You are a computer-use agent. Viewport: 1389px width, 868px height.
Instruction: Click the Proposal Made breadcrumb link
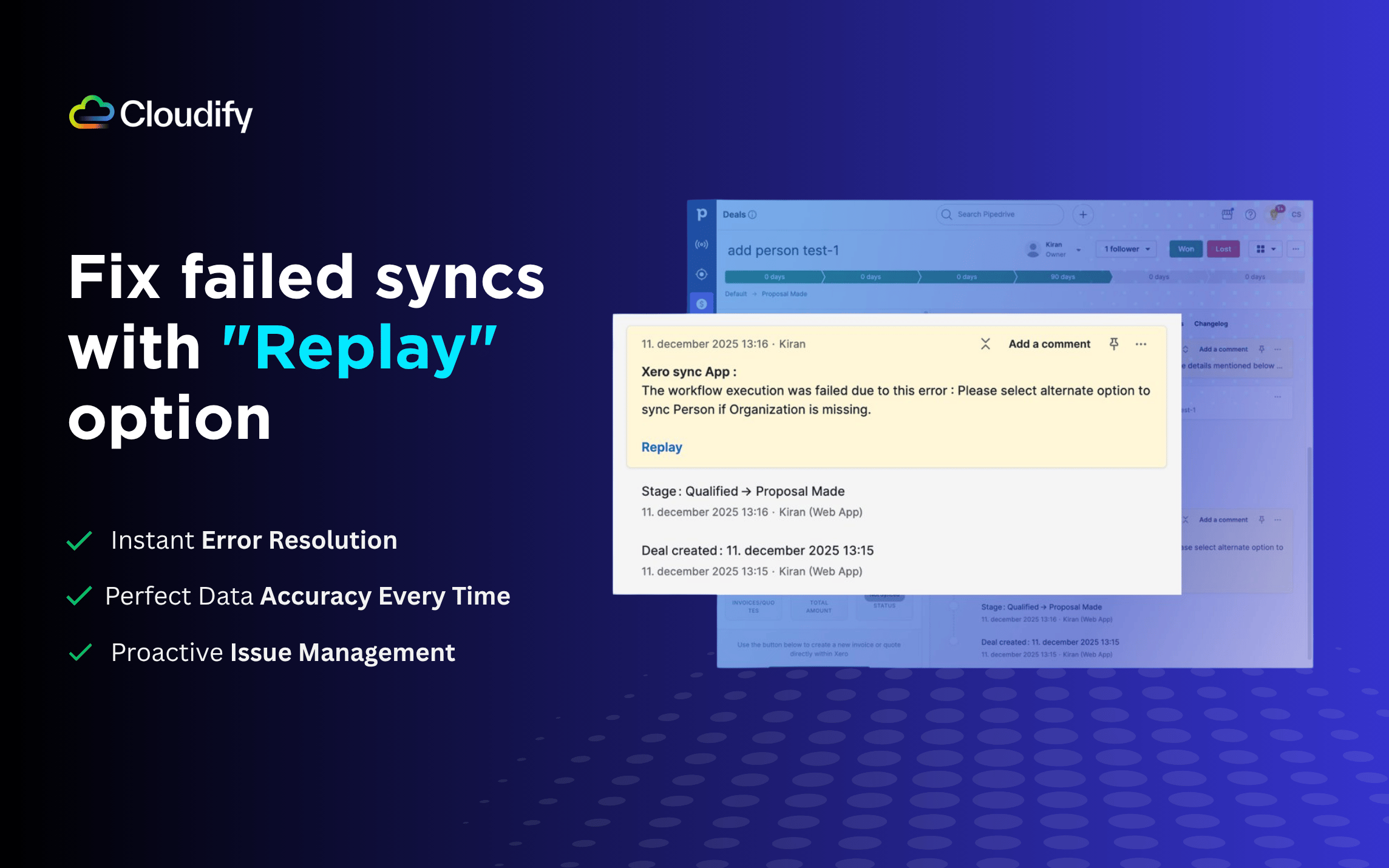tap(784, 294)
